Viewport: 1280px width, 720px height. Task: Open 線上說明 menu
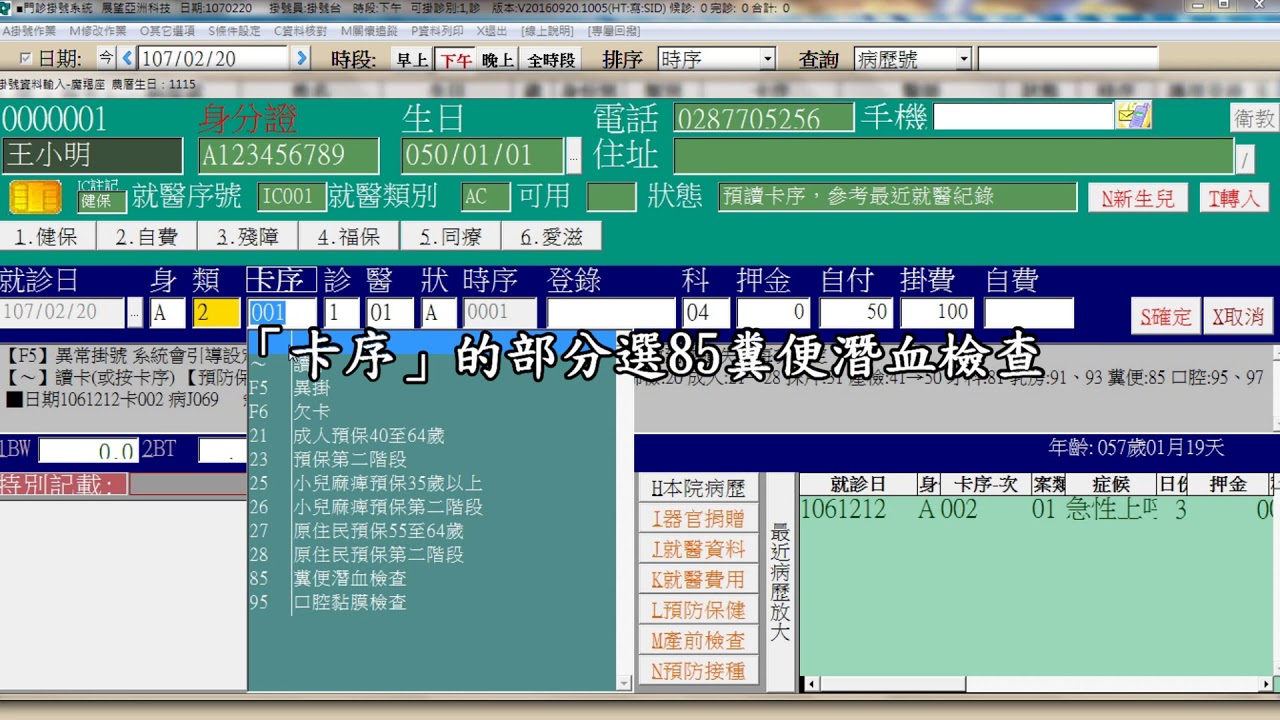coord(547,31)
